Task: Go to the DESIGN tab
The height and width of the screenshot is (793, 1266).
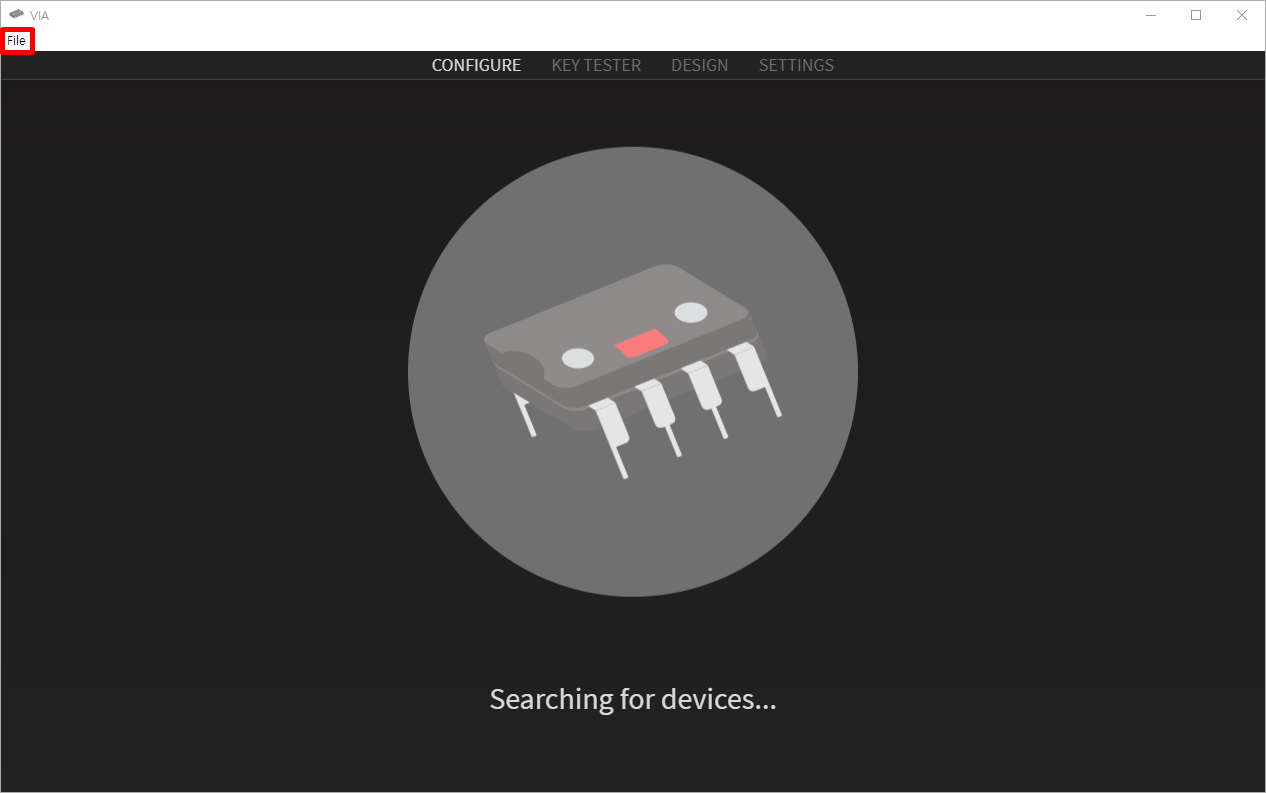Action: pos(700,65)
